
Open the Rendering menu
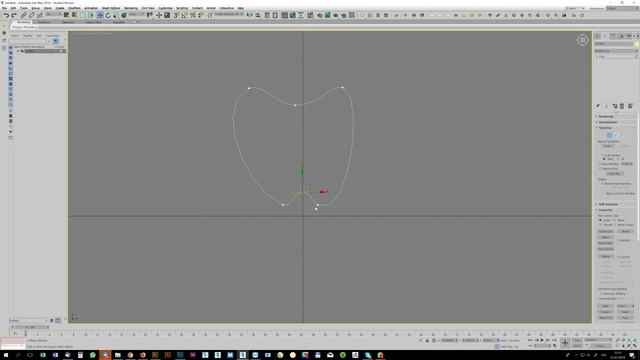(x=131, y=8)
